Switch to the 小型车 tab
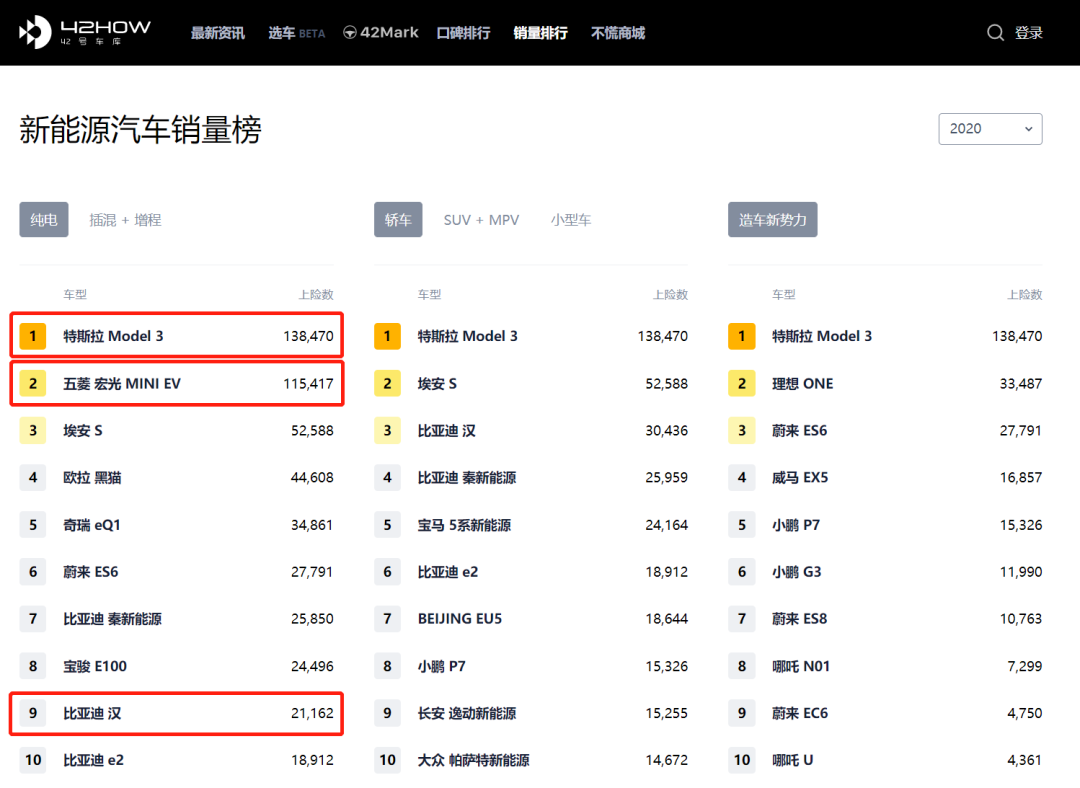The image size is (1080, 788). [571, 220]
